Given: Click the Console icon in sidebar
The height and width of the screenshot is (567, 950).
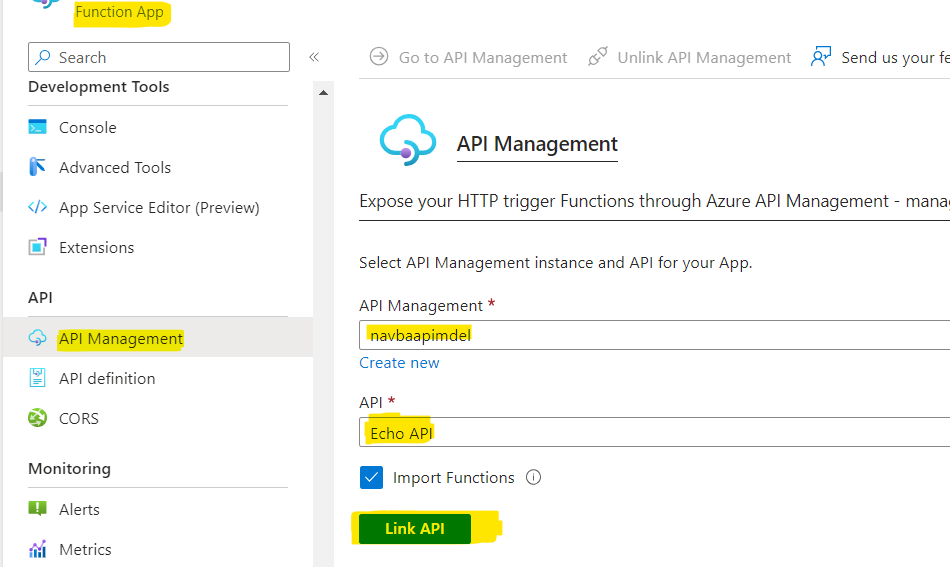Looking at the screenshot, I should tap(38, 127).
